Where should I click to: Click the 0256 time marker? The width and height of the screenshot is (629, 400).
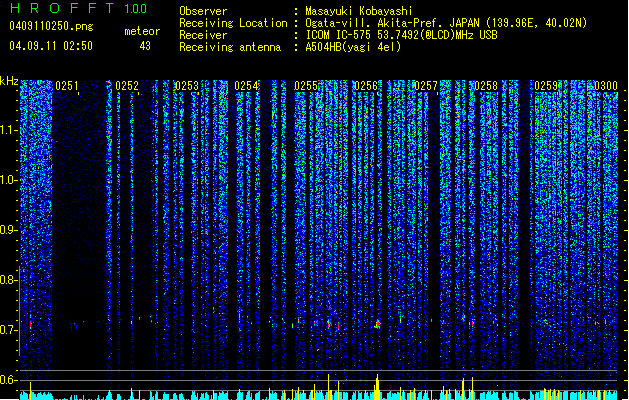[x=366, y=86]
